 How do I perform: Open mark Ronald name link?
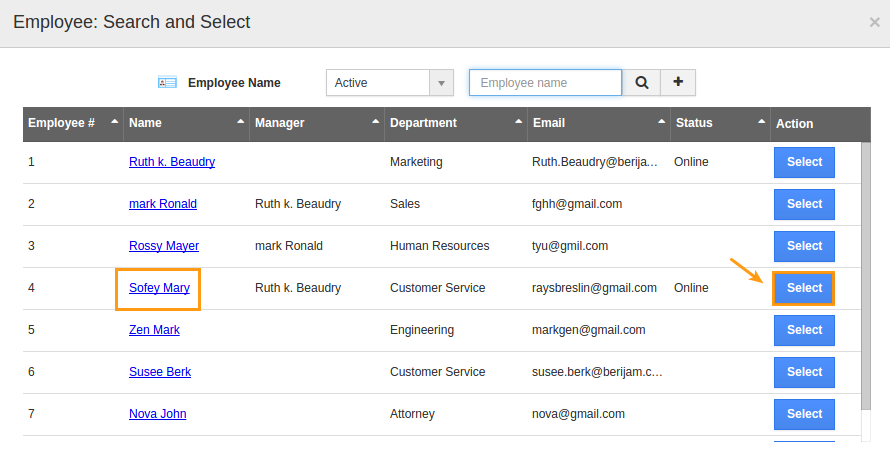click(x=163, y=204)
